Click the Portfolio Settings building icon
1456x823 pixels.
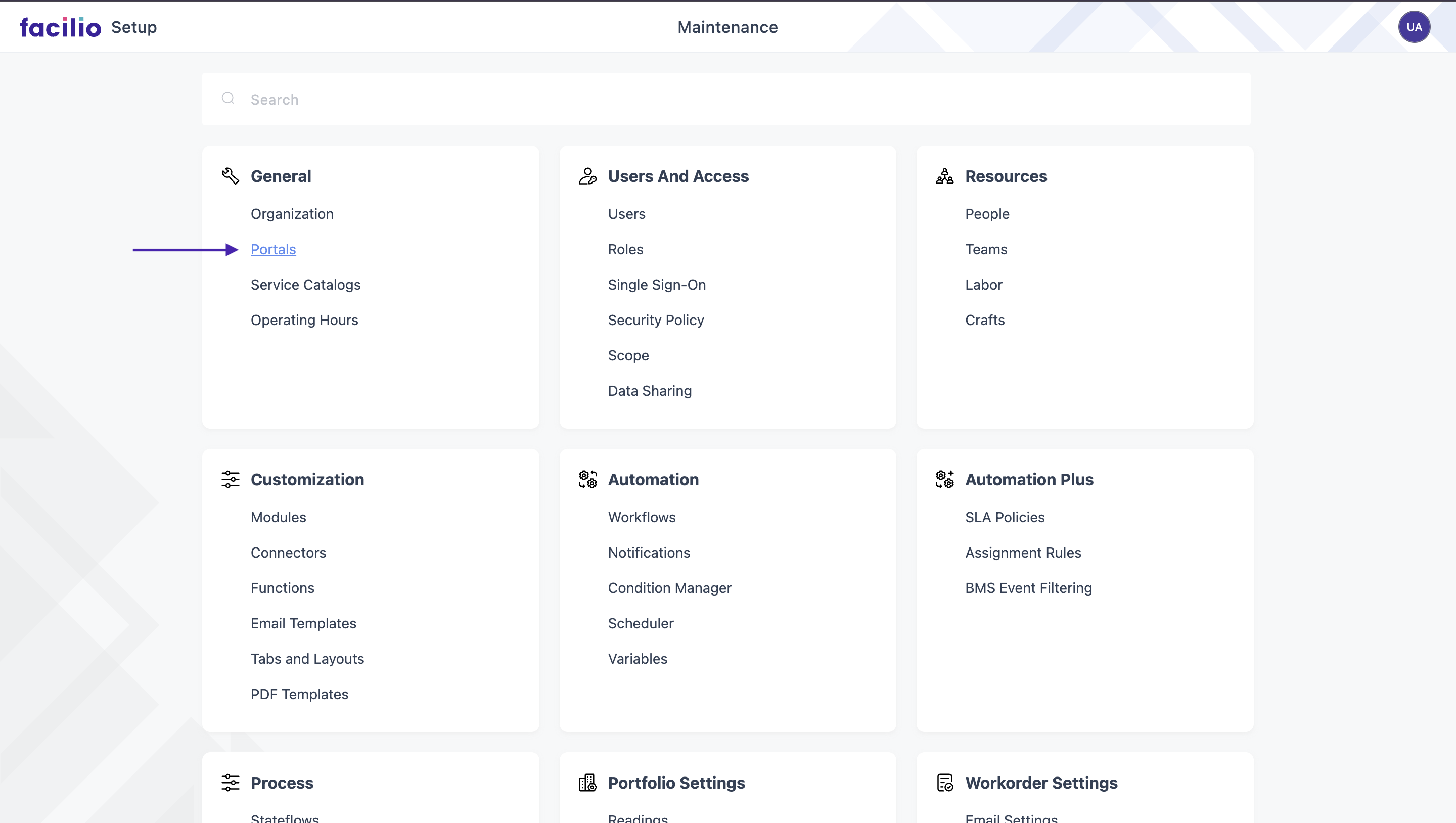pyautogui.click(x=587, y=783)
